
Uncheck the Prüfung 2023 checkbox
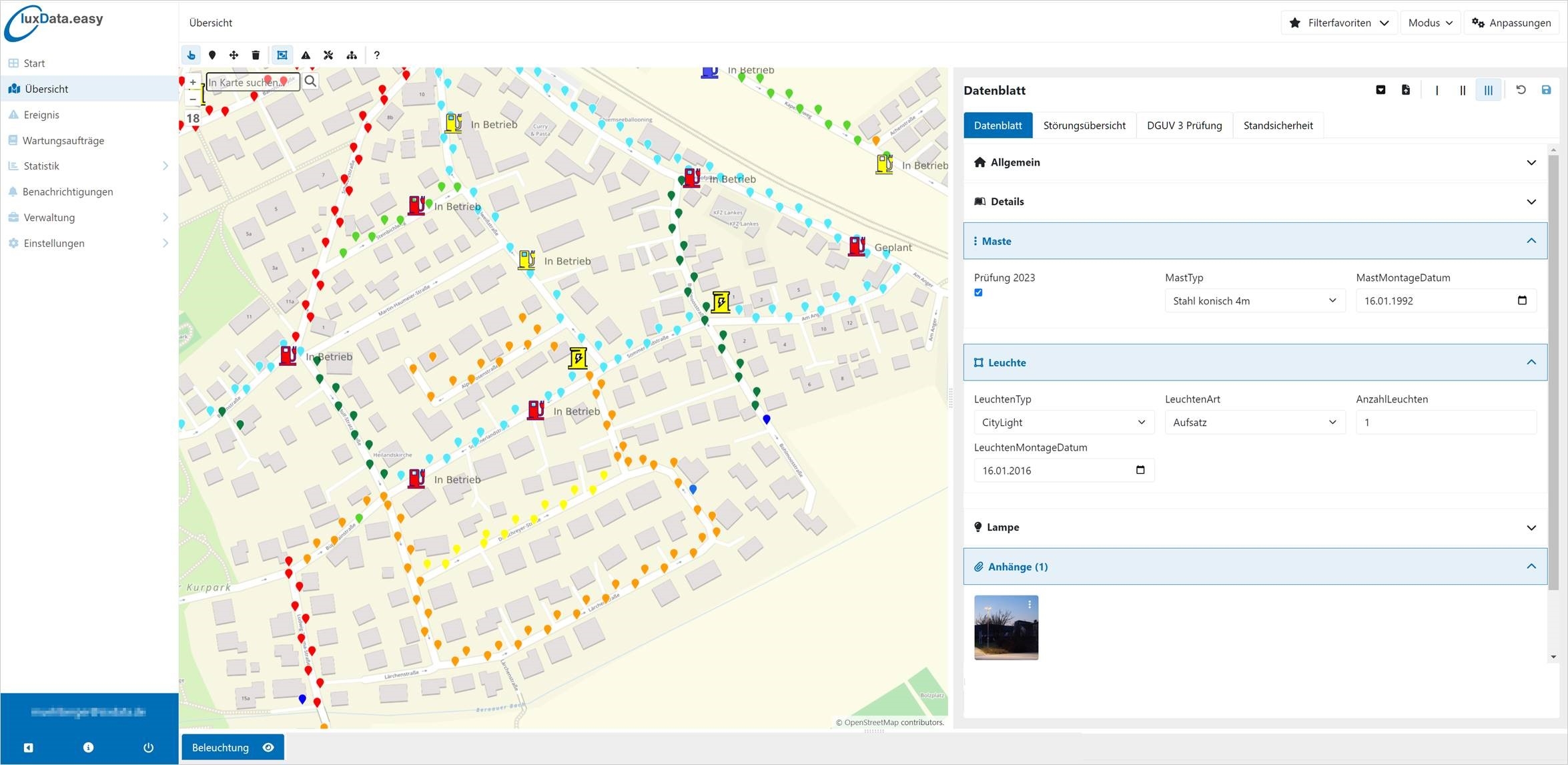coord(978,292)
